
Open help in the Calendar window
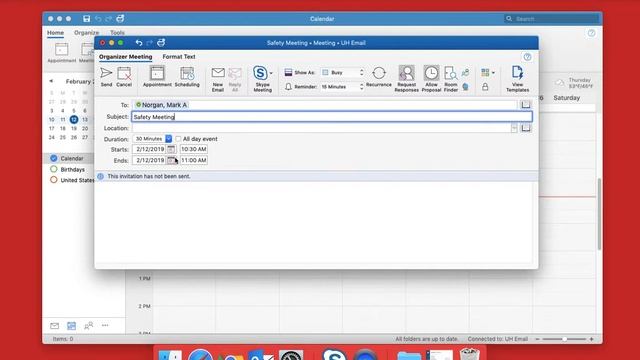[x=591, y=33]
